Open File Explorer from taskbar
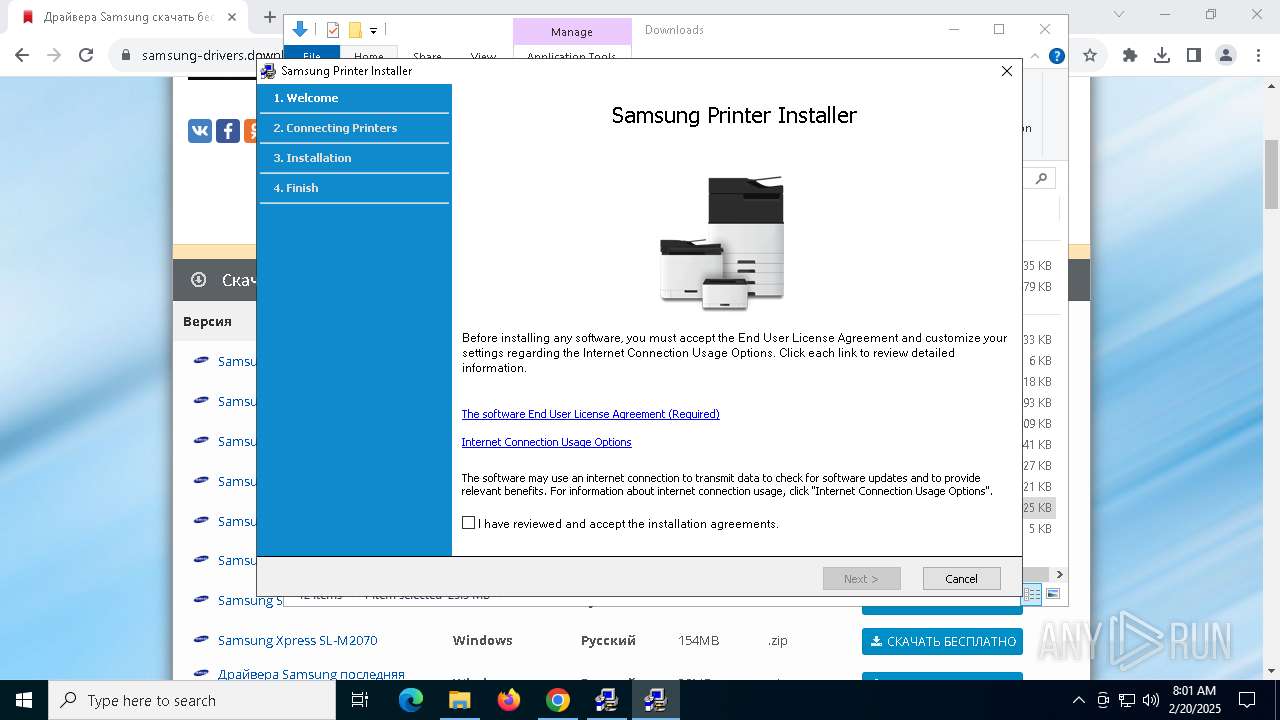Screen dimensions: 1280x720 coord(460,700)
